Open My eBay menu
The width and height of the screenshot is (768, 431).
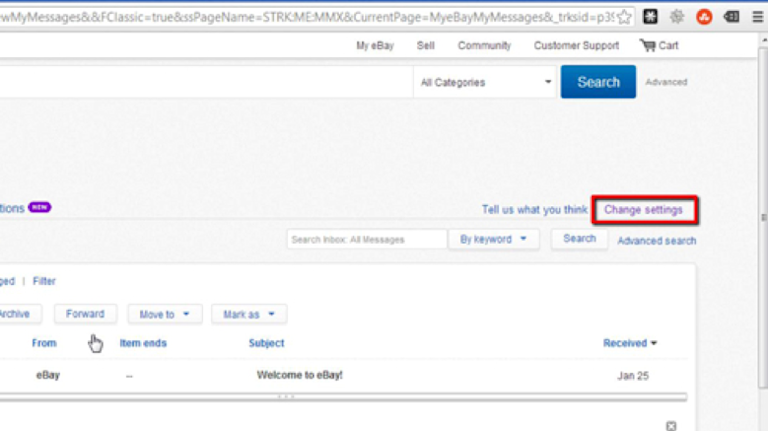(375, 46)
